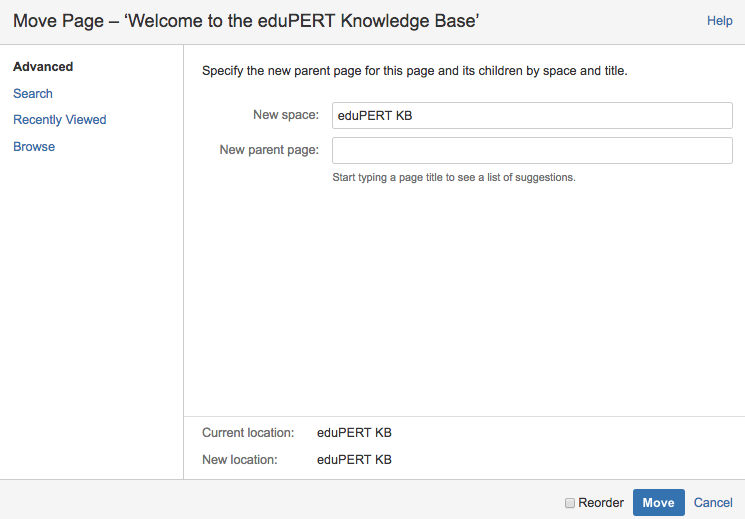
Task: Open the Recently Viewed tab
Action: 60,120
